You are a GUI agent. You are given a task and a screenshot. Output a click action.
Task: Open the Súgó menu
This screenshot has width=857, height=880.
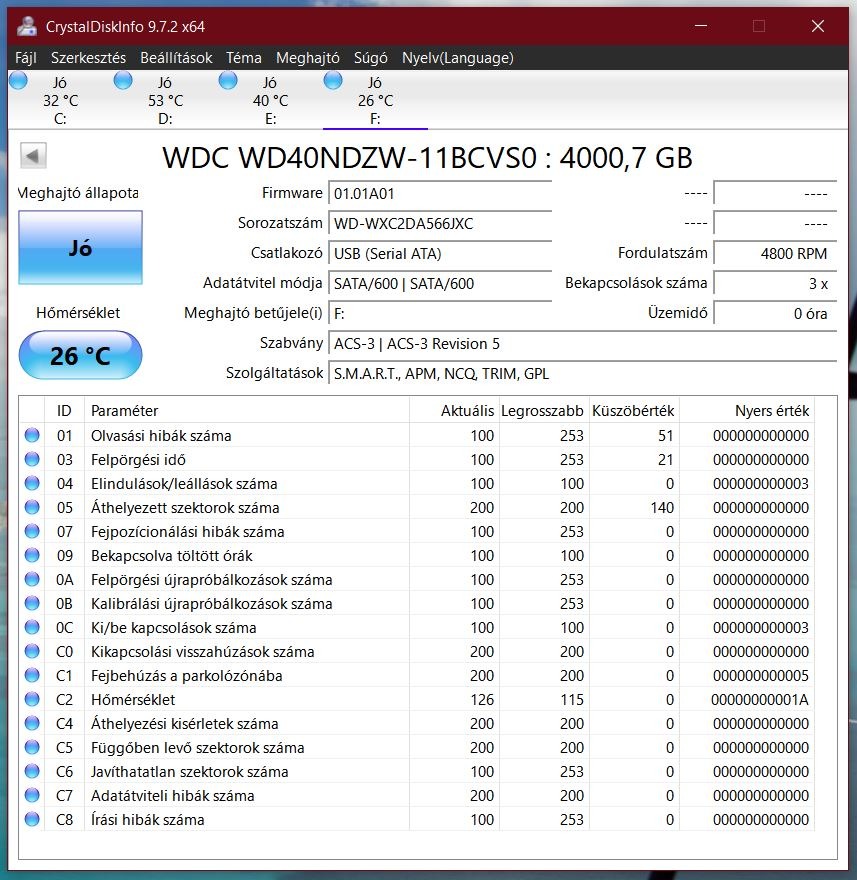click(x=370, y=58)
